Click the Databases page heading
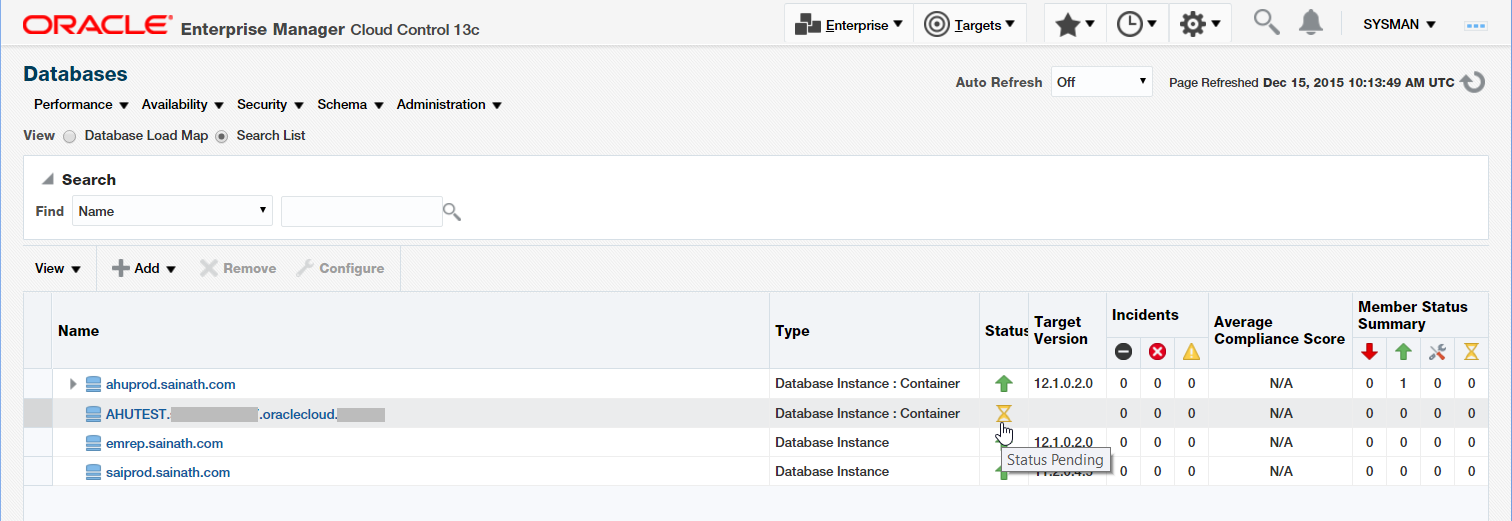The height and width of the screenshot is (521, 1512). 75,74
